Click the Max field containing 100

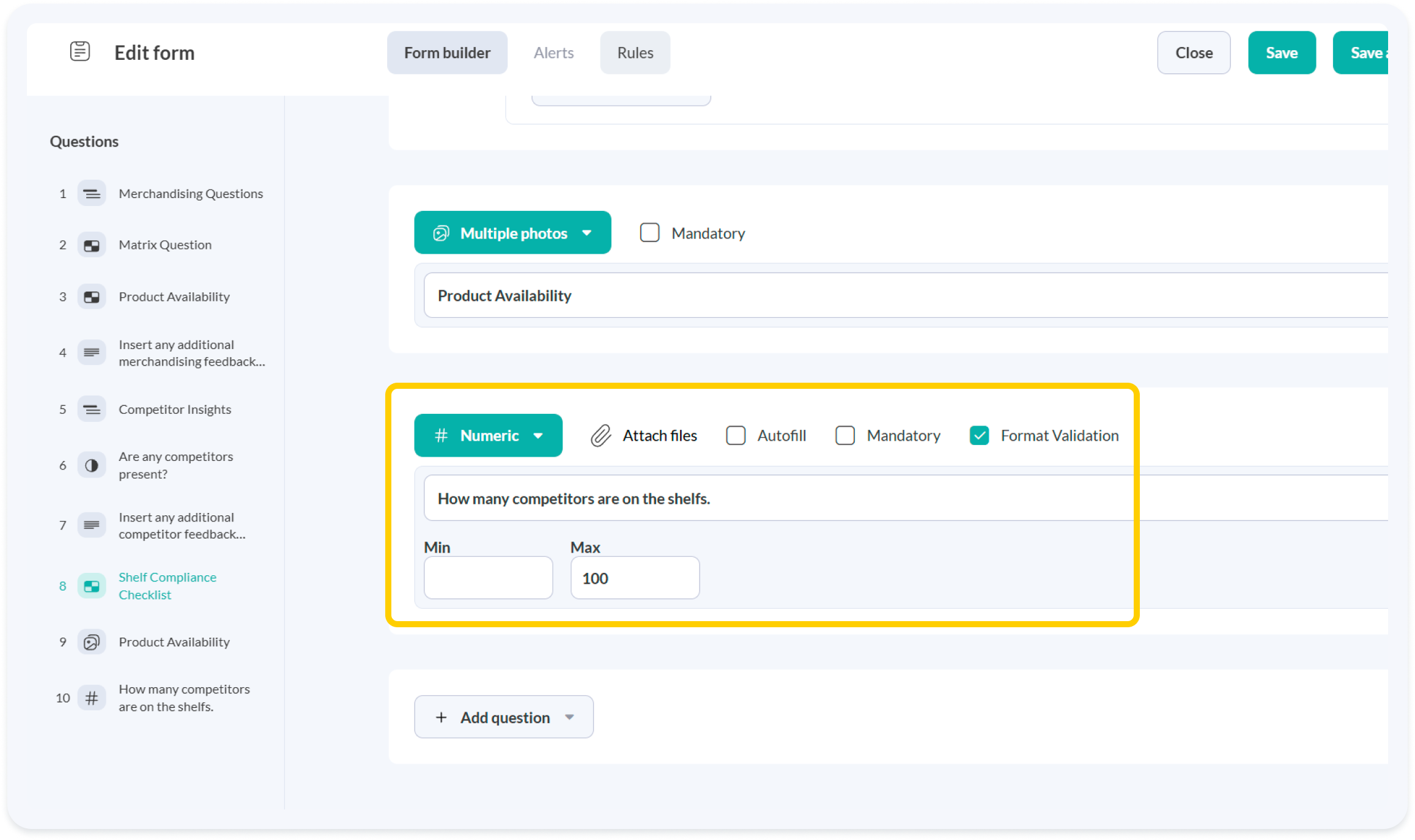tap(635, 578)
